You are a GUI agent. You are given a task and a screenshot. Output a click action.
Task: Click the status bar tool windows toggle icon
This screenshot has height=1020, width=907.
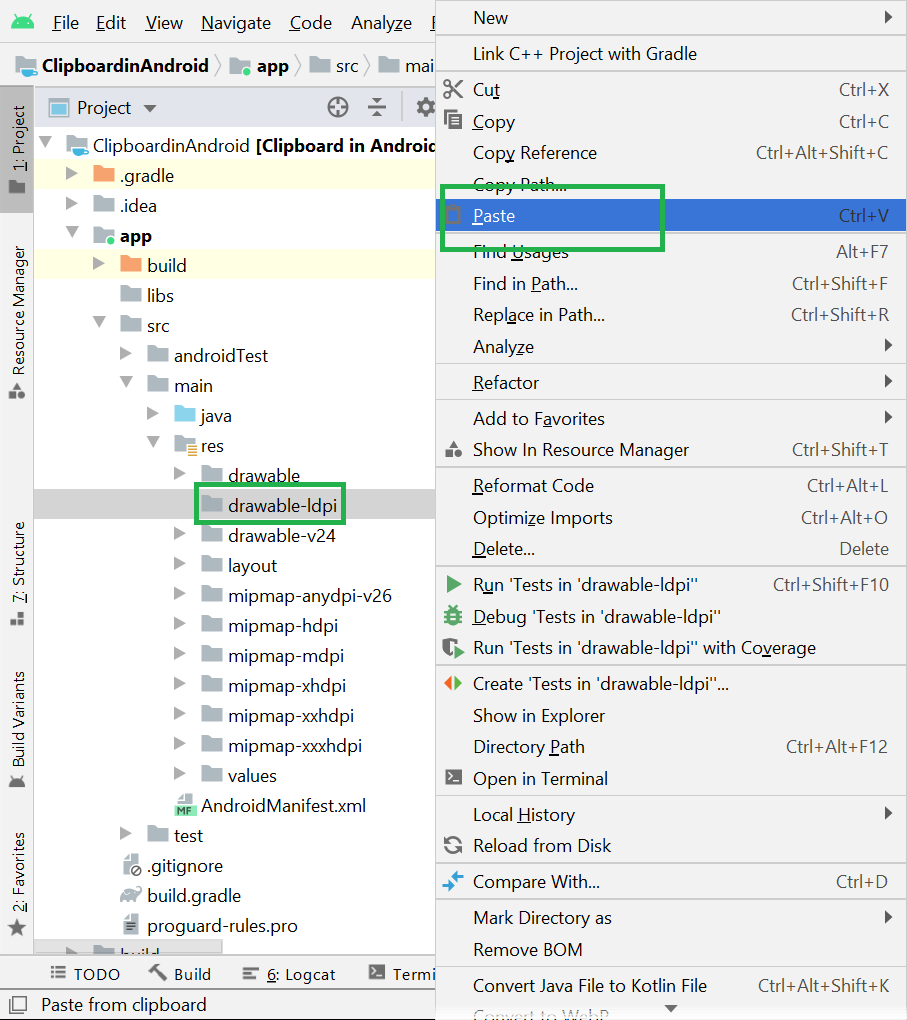point(18,1004)
